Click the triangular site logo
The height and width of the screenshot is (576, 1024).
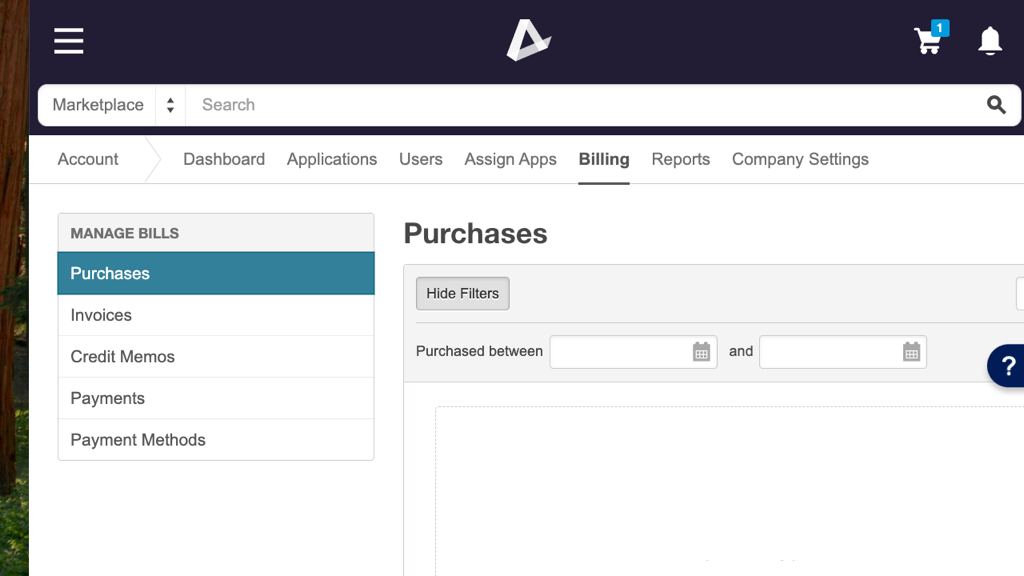[528, 40]
